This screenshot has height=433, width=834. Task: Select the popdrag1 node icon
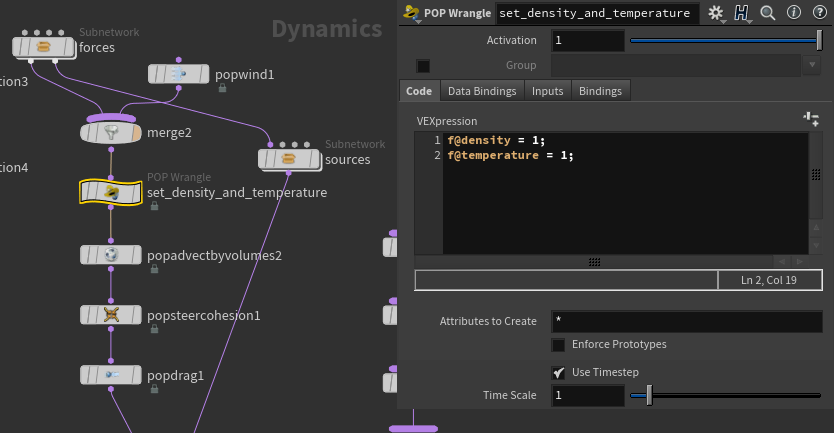(111, 374)
